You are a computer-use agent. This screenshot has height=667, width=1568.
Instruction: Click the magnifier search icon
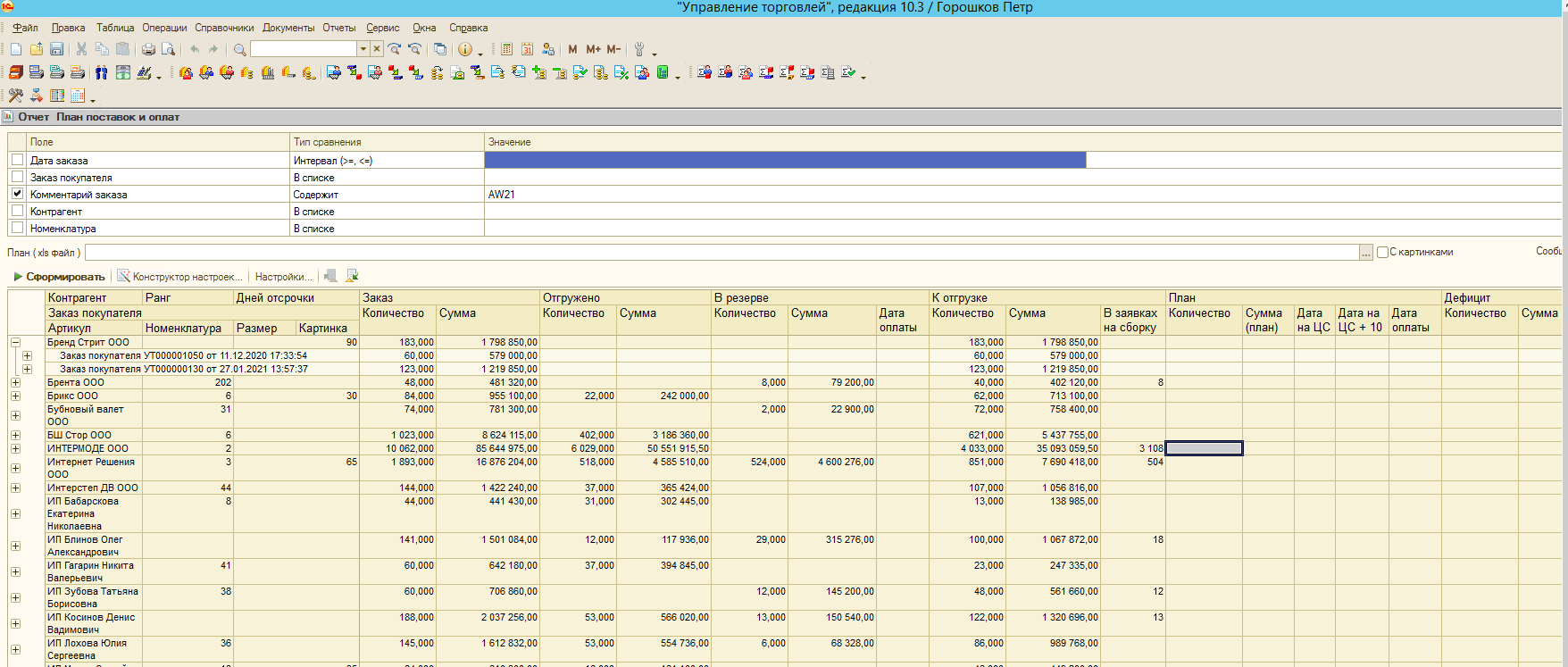[239, 49]
